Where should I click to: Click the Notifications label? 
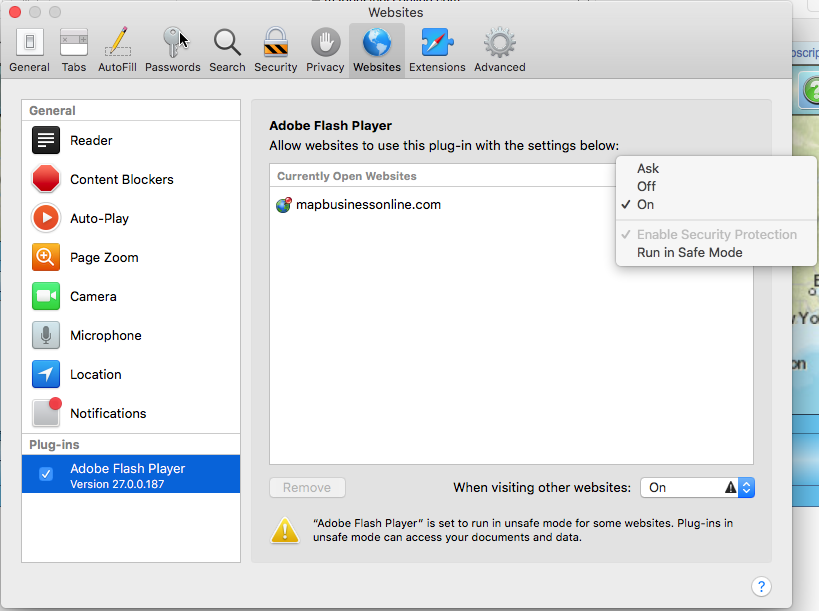click(108, 413)
